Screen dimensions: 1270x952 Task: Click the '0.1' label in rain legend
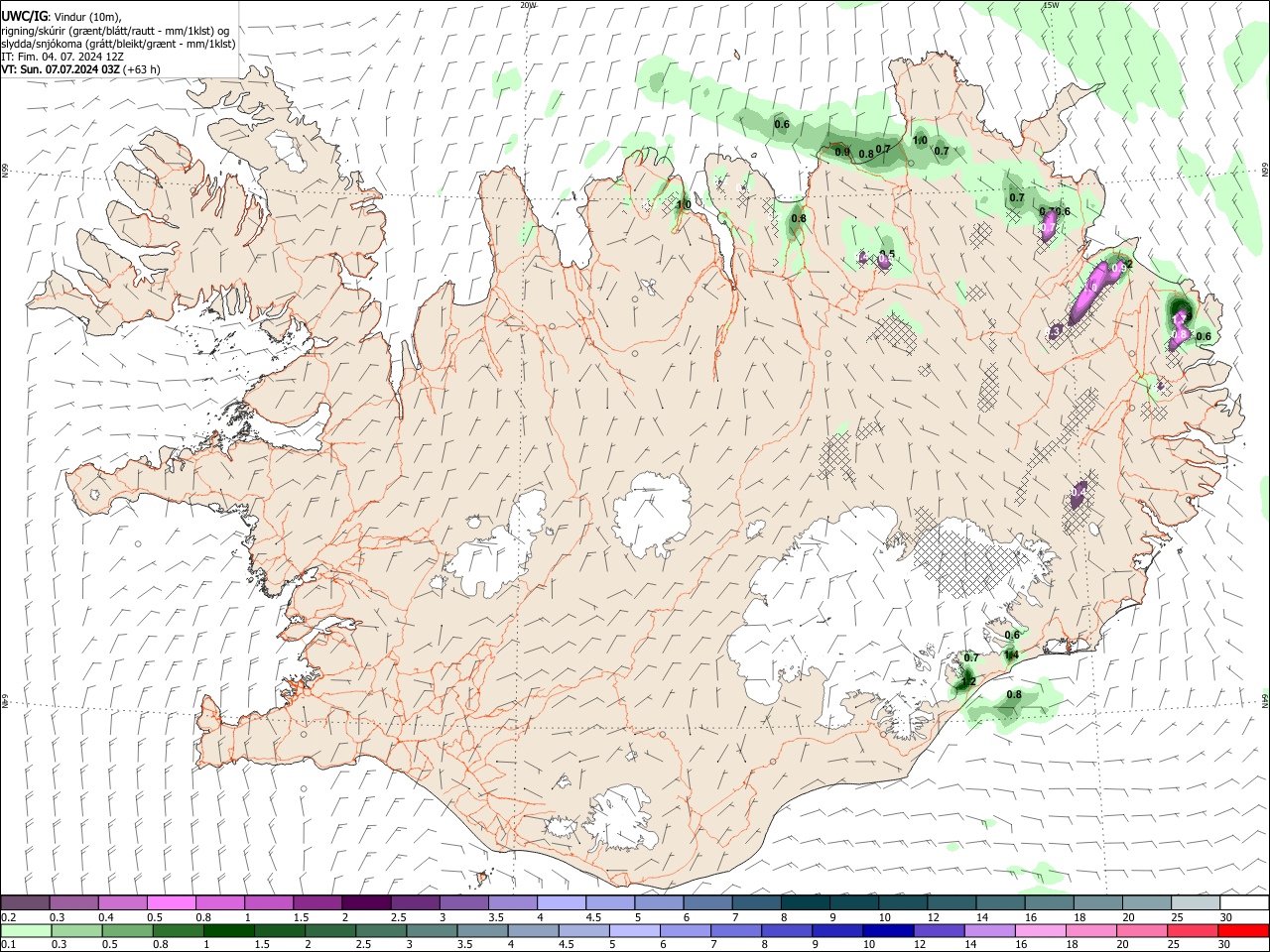8,944
